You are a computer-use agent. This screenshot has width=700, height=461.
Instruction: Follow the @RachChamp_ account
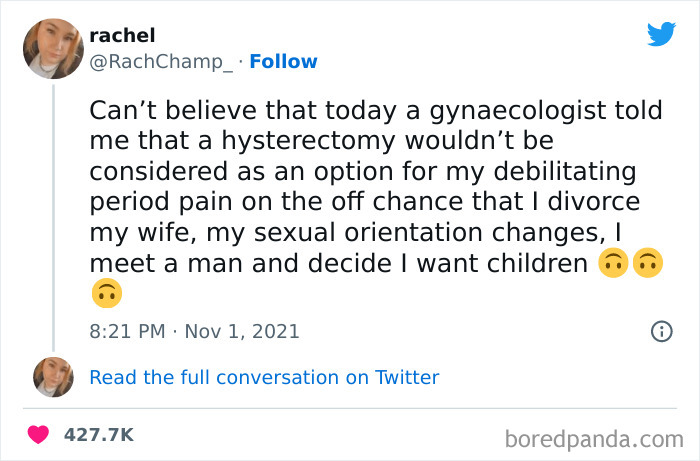click(x=283, y=62)
